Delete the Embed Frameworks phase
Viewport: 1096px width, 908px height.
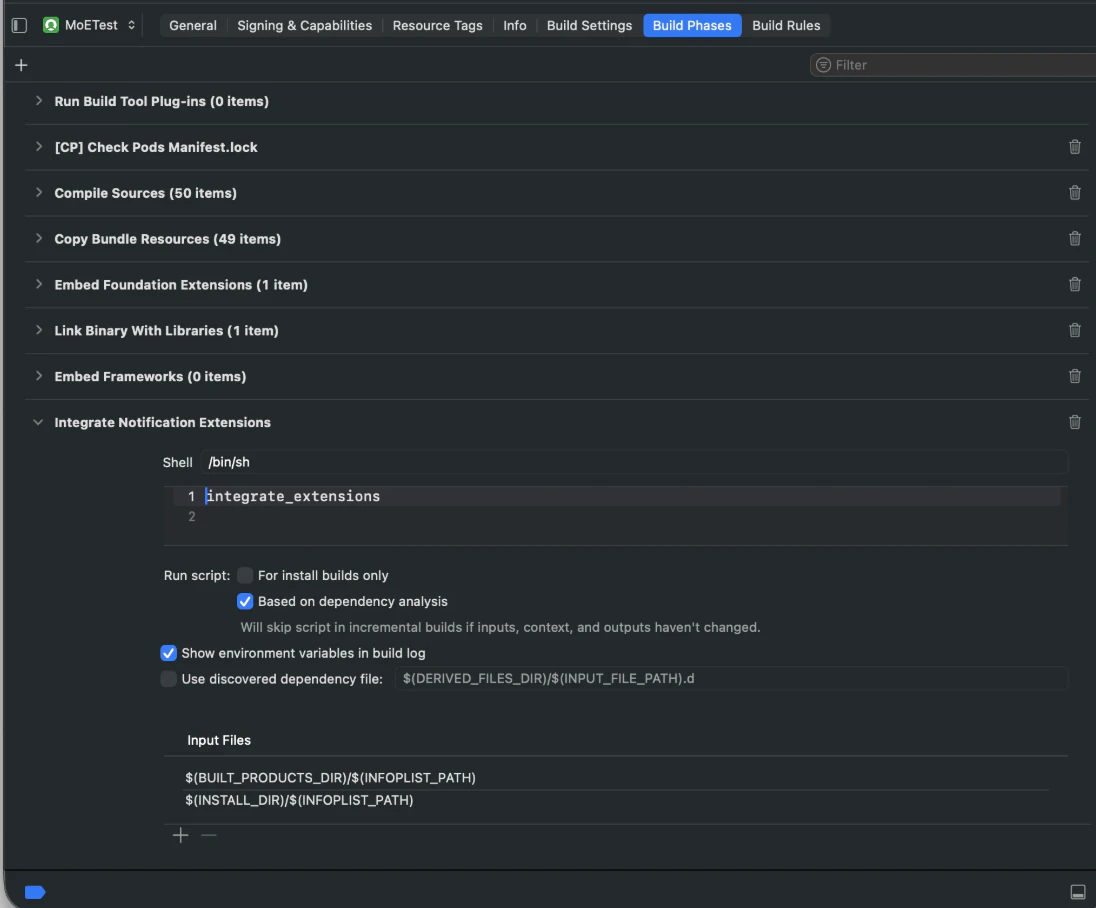(1074, 377)
